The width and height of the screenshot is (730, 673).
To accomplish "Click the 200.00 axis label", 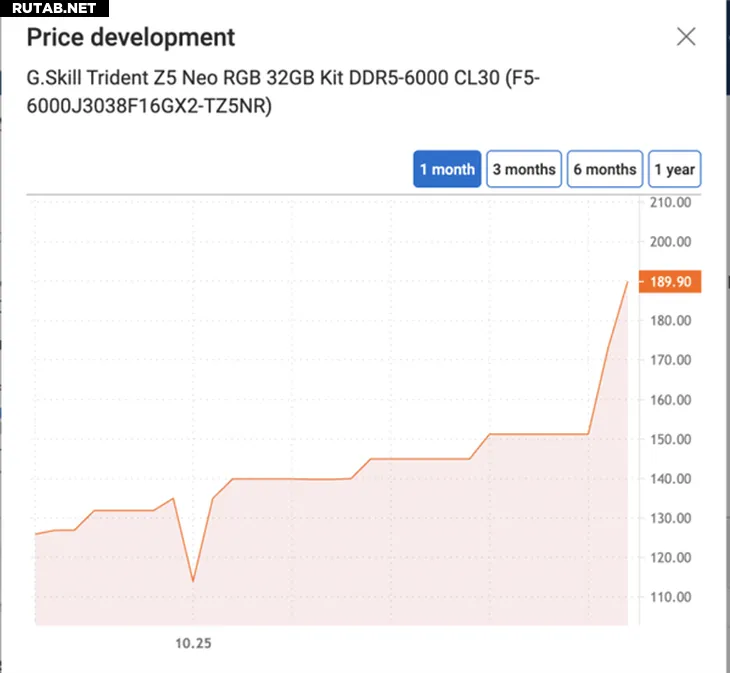I will point(670,242).
